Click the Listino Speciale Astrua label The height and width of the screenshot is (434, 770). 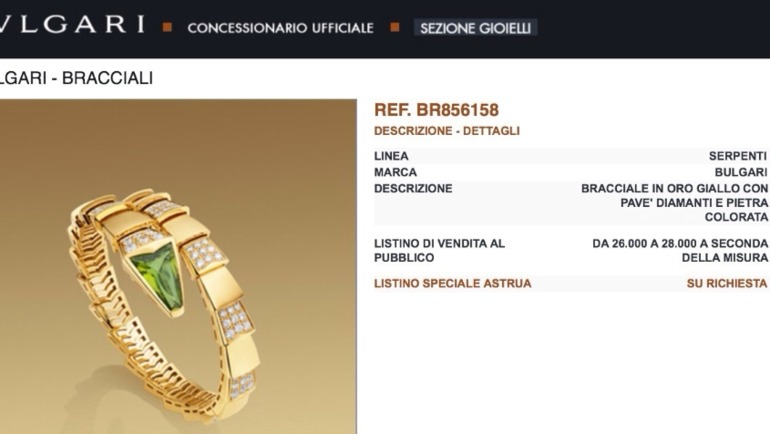(x=452, y=284)
